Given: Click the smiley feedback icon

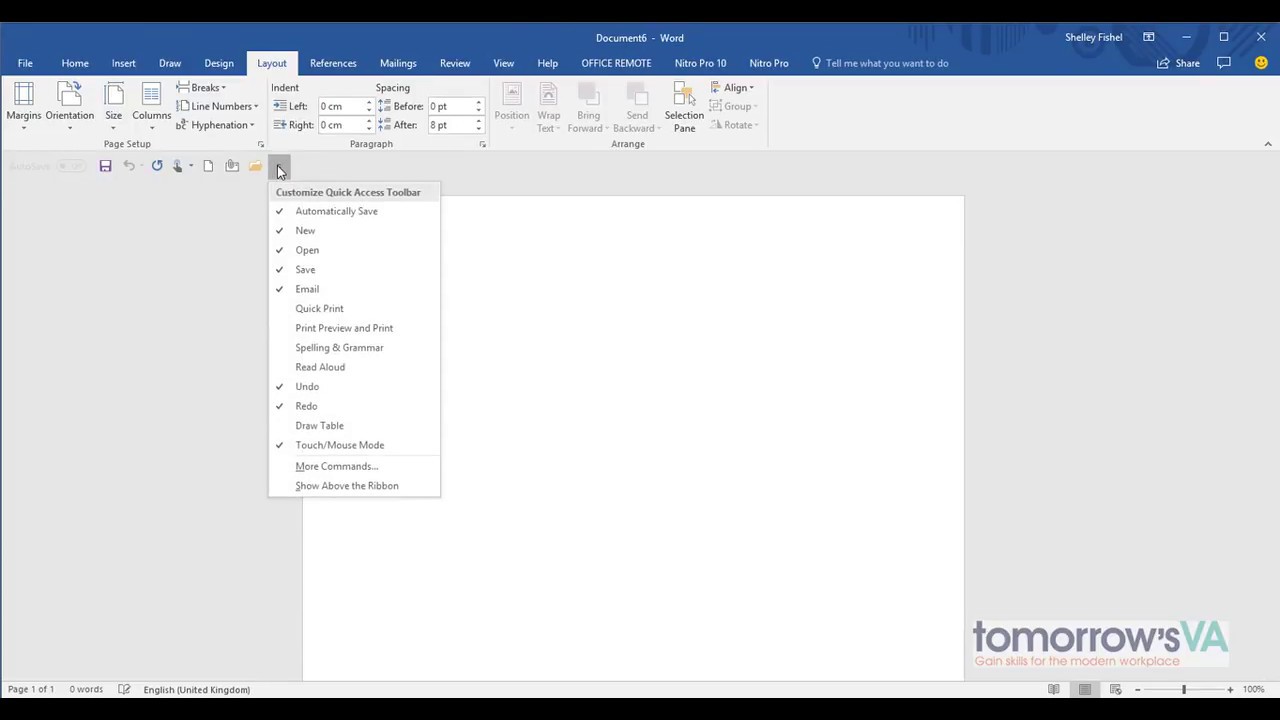Looking at the screenshot, I should point(1261,63).
